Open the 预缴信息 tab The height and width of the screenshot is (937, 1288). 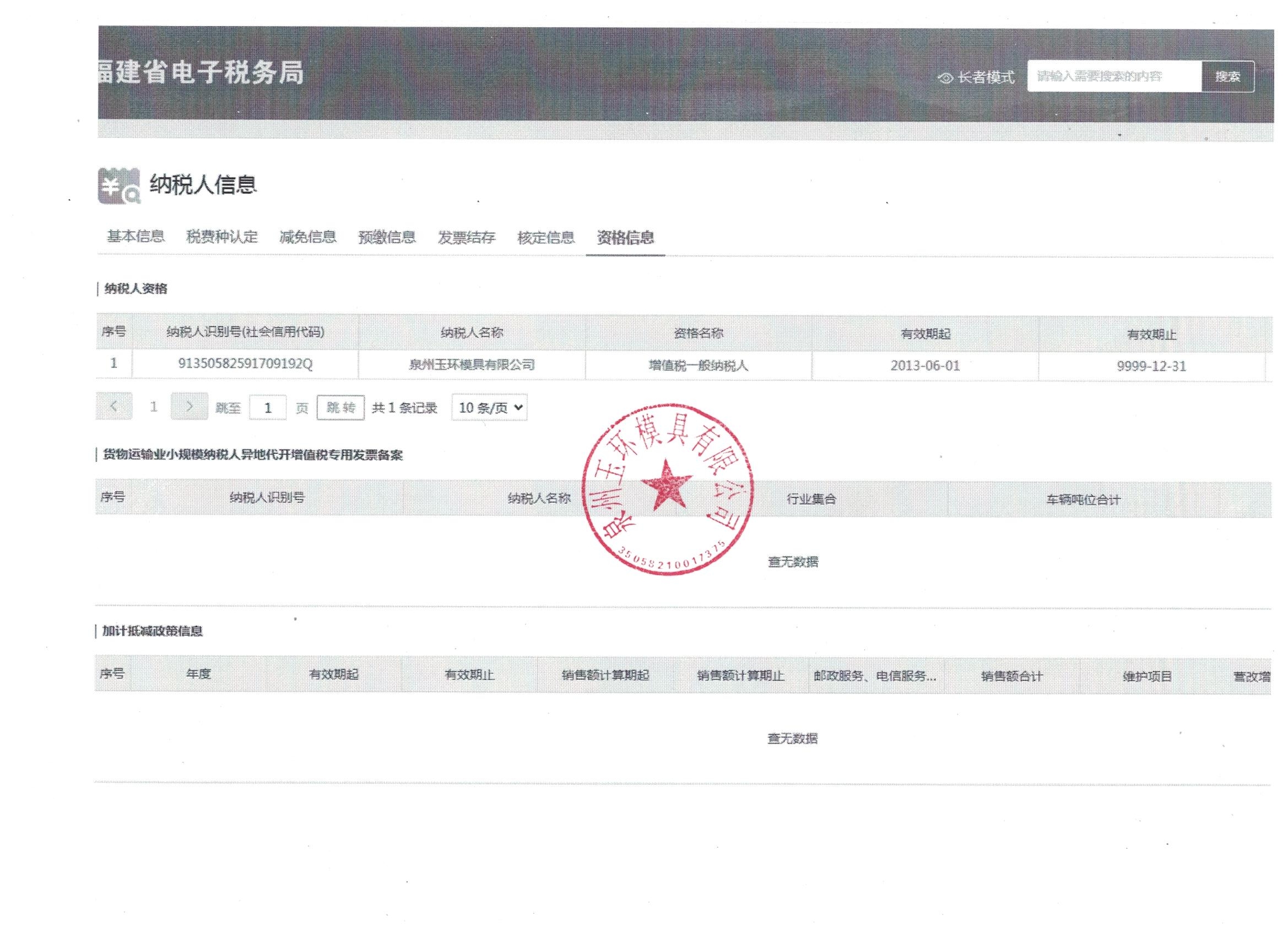387,237
